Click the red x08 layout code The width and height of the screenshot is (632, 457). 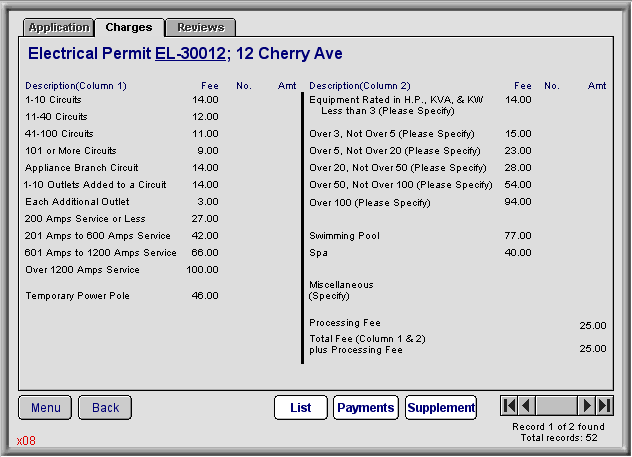click(26, 440)
